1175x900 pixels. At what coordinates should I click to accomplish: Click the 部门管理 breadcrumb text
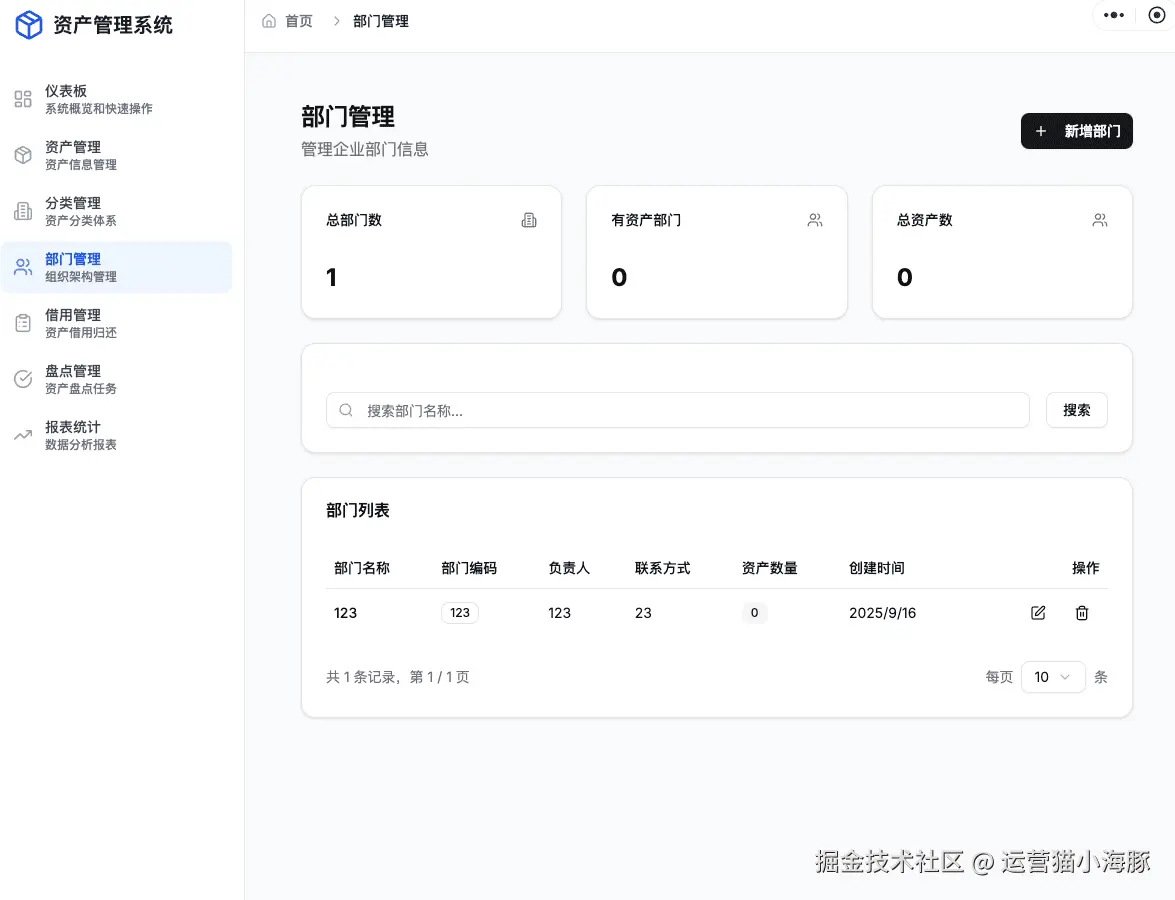coord(381,21)
